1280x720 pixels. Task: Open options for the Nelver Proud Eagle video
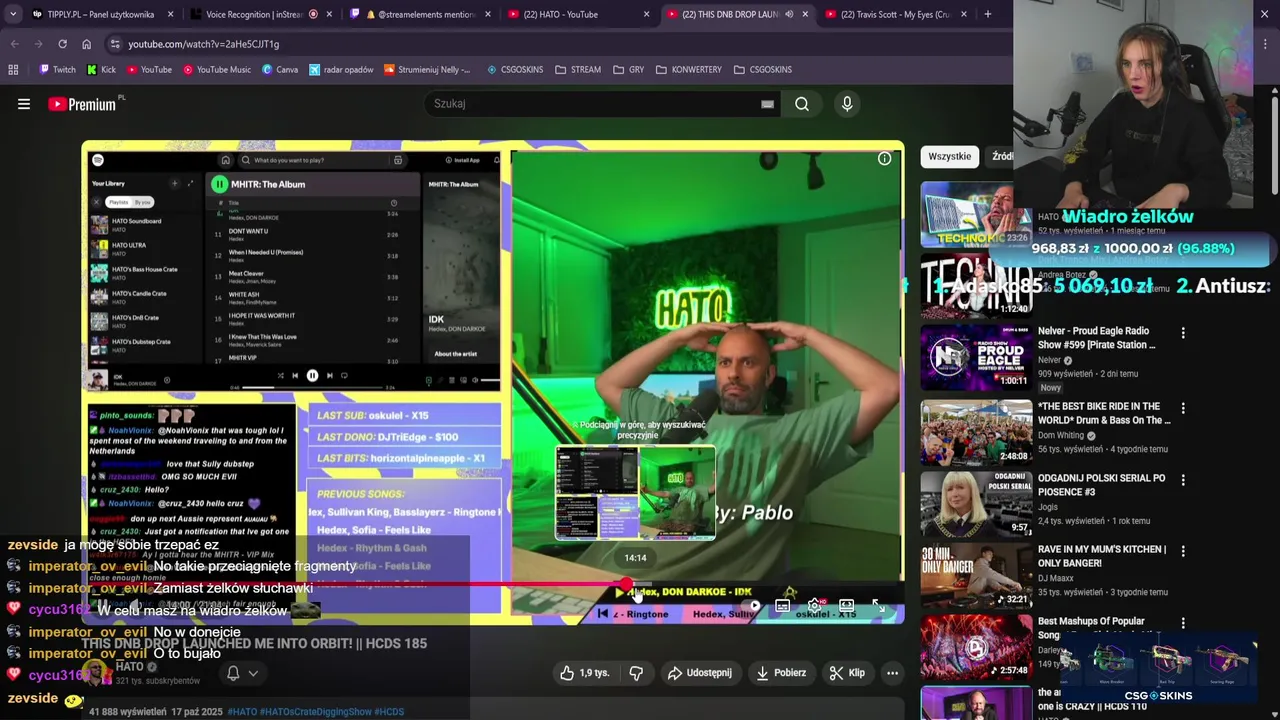pos(1183,333)
